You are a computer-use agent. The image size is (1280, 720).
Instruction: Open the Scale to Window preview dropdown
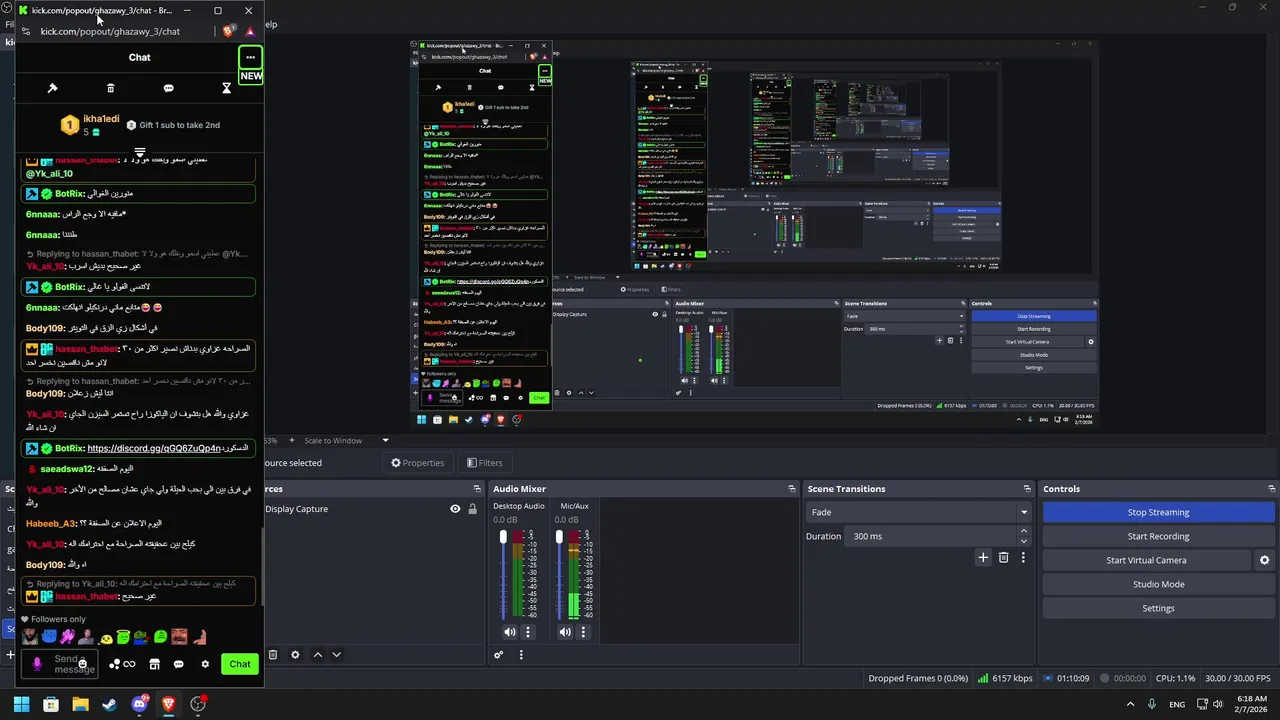click(x=346, y=440)
